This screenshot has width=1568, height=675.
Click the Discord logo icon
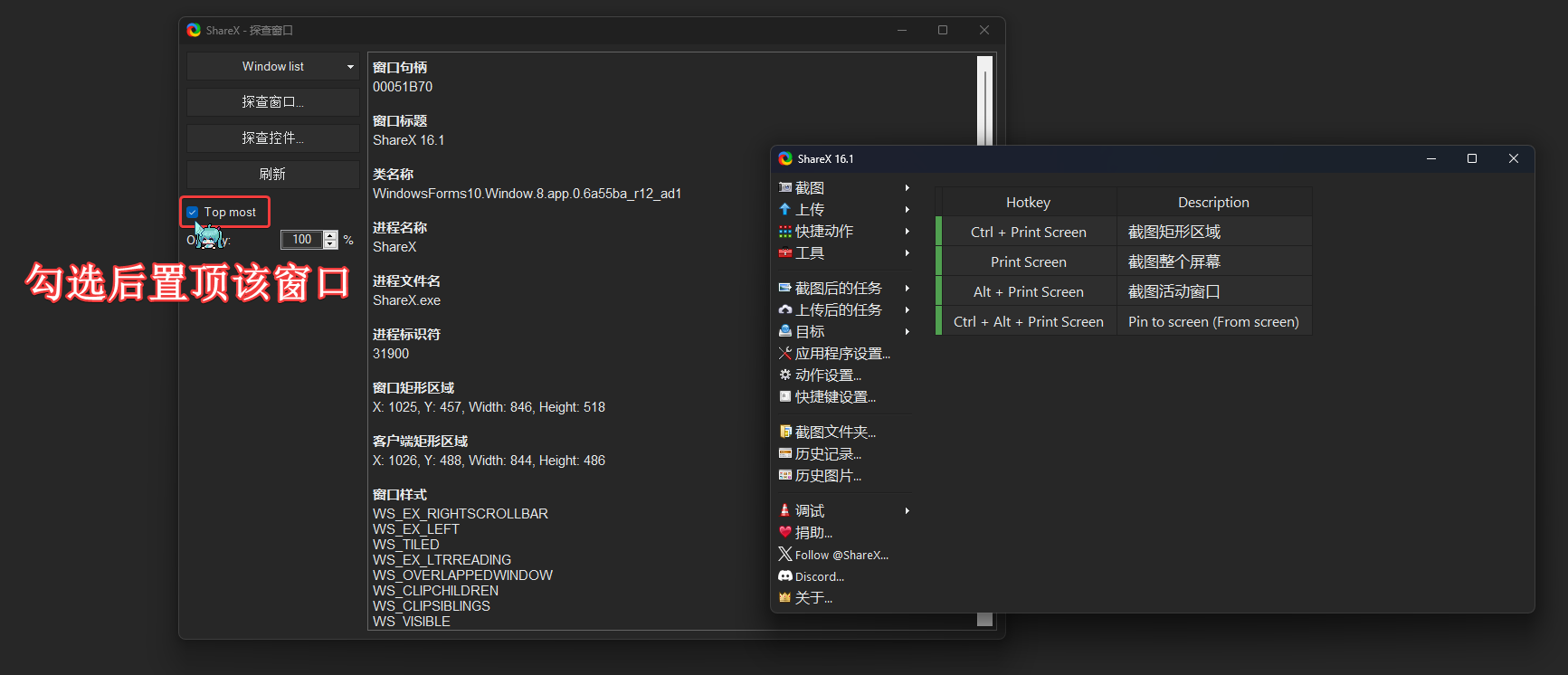[x=785, y=575]
